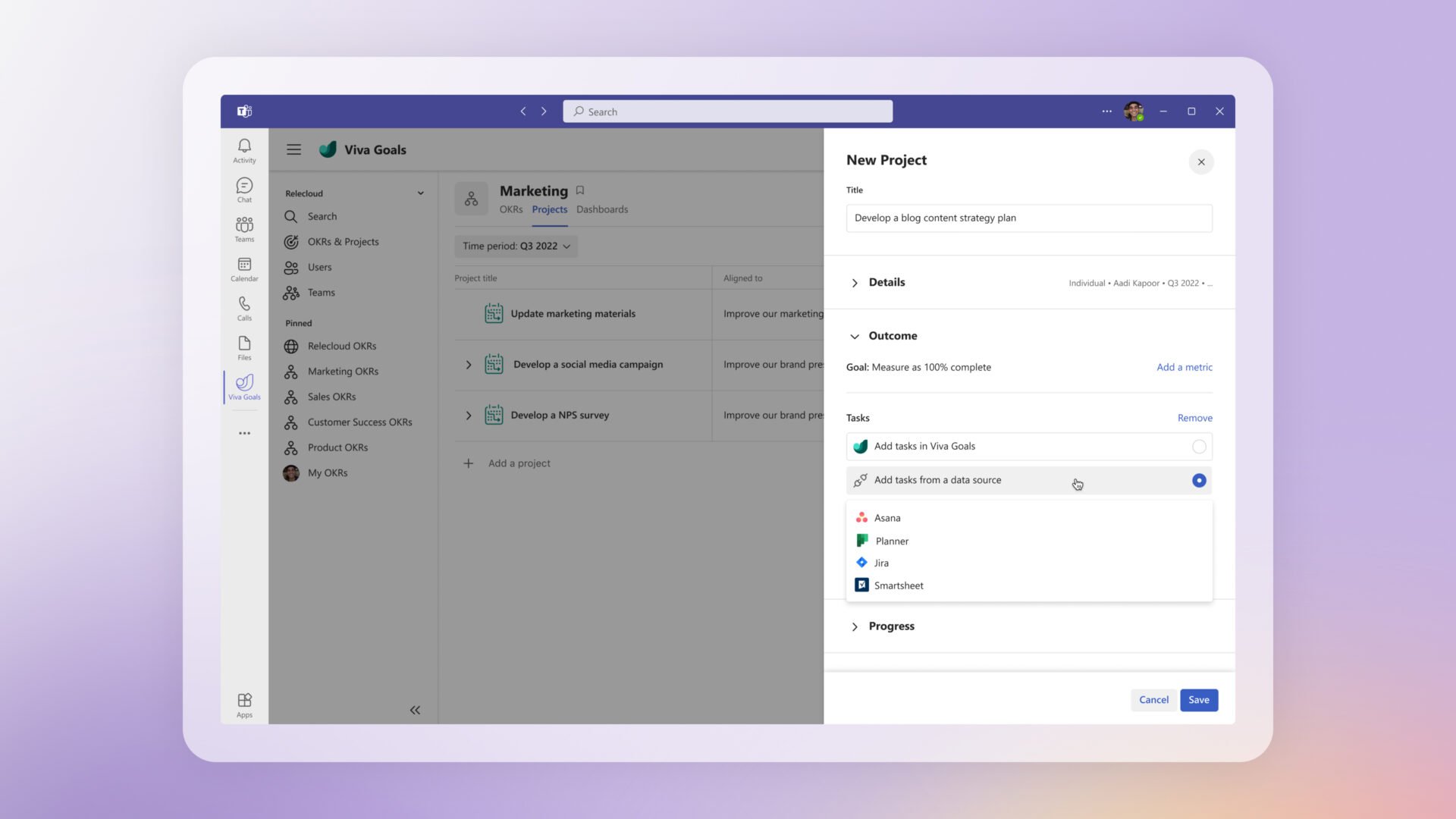
Task: Go forward with navigation arrow
Action: tap(544, 111)
